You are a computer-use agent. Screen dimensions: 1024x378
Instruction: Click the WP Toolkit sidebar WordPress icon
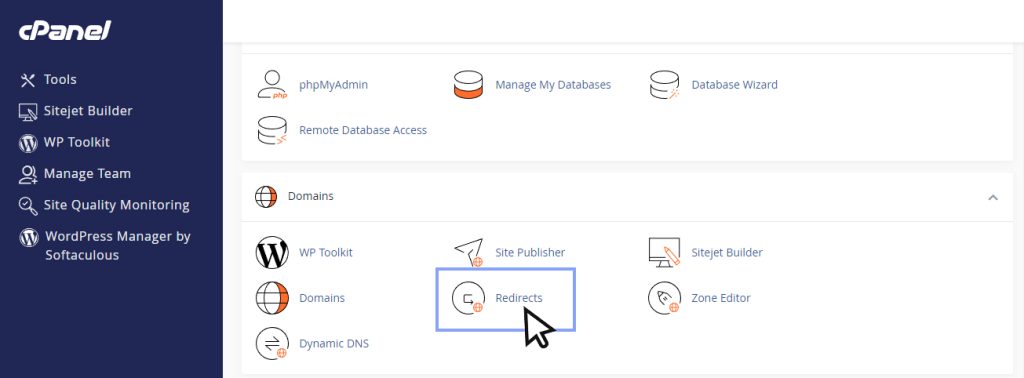[27, 143]
